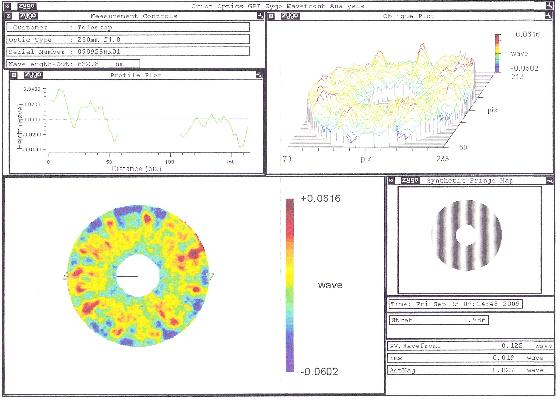Open the Synthetic Fringe Map window menu box
The image size is (560, 400).
pyautogui.click(x=391, y=180)
